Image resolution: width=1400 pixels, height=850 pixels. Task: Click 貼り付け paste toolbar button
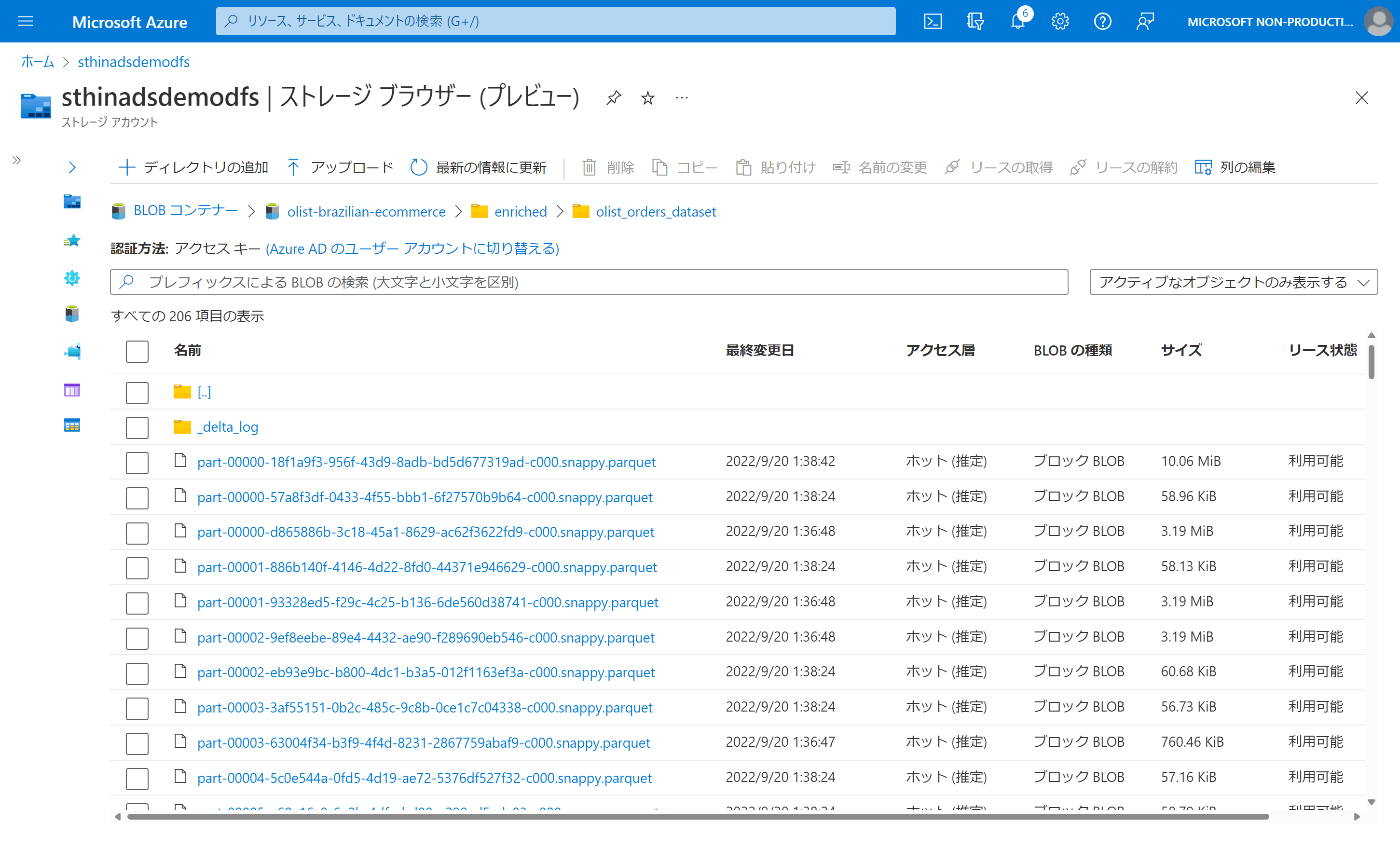tap(776, 168)
